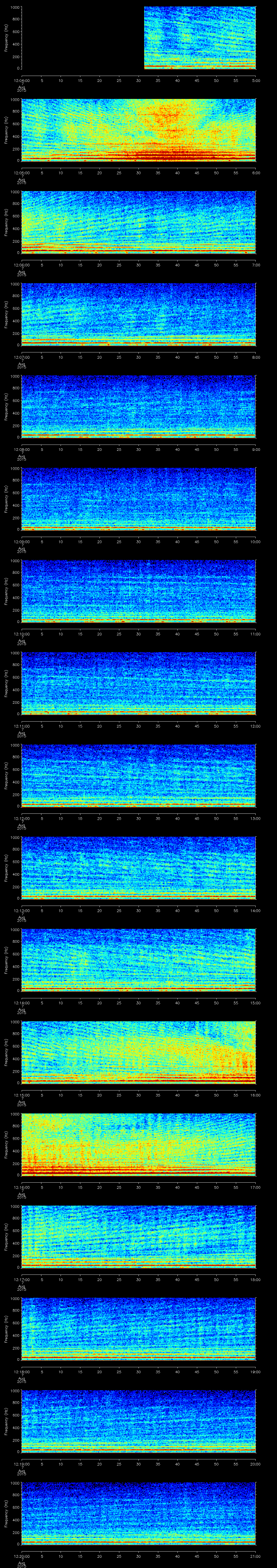Click the spectrogram panel starting at 12:05:00

point(139,130)
